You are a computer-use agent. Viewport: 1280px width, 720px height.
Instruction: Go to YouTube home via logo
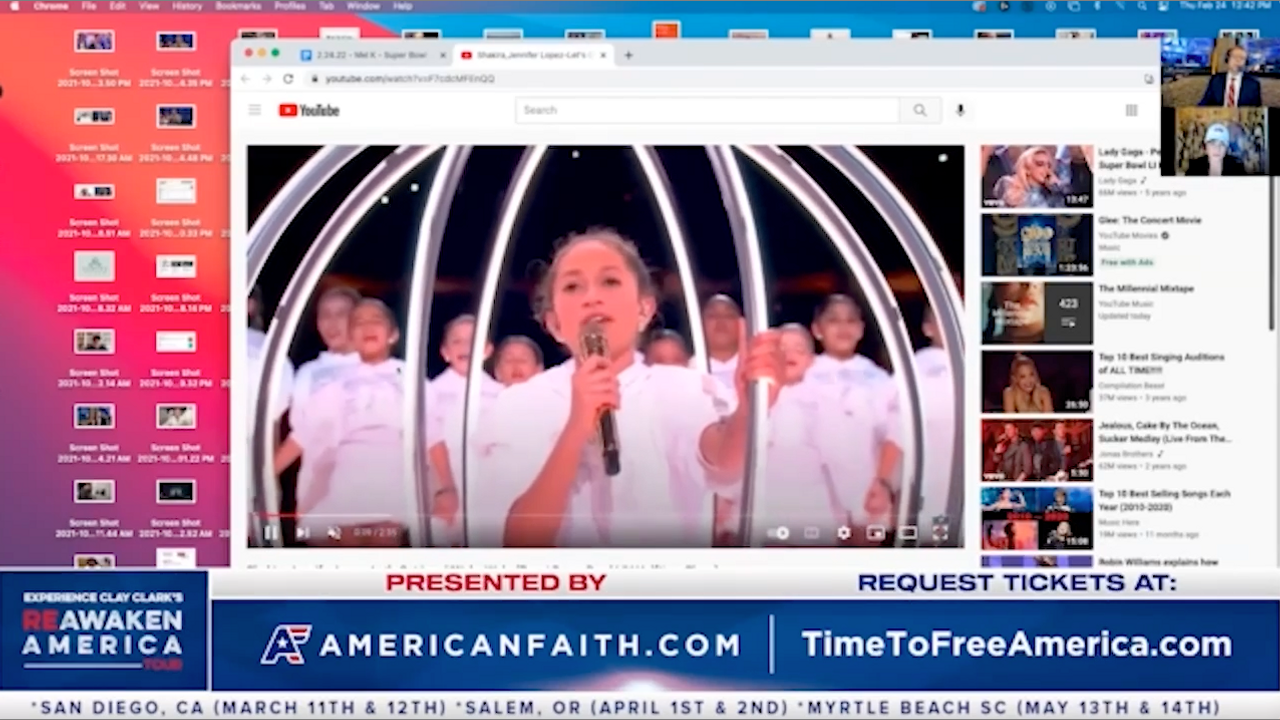tap(309, 110)
